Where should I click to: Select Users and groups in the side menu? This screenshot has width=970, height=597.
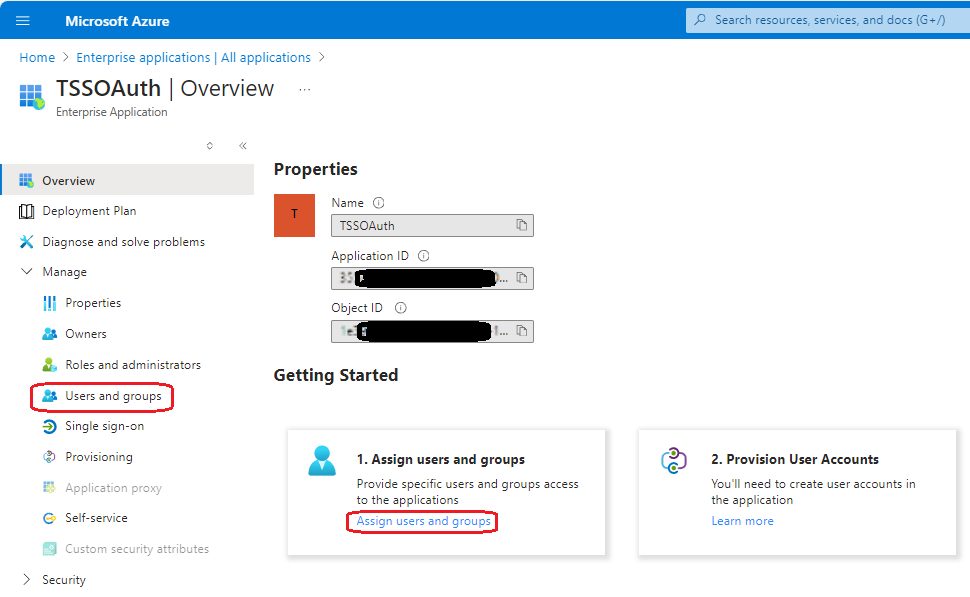tap(113, 396)
